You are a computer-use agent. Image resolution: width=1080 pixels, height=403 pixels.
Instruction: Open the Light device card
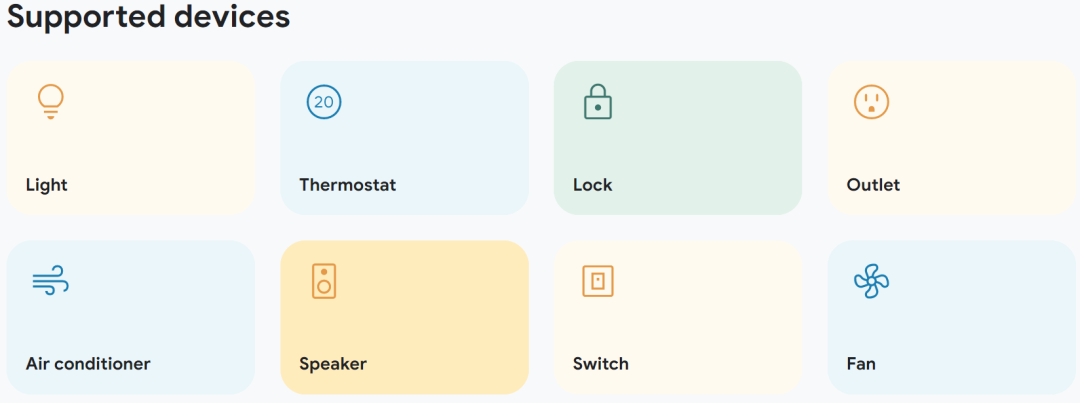point(131,138)
